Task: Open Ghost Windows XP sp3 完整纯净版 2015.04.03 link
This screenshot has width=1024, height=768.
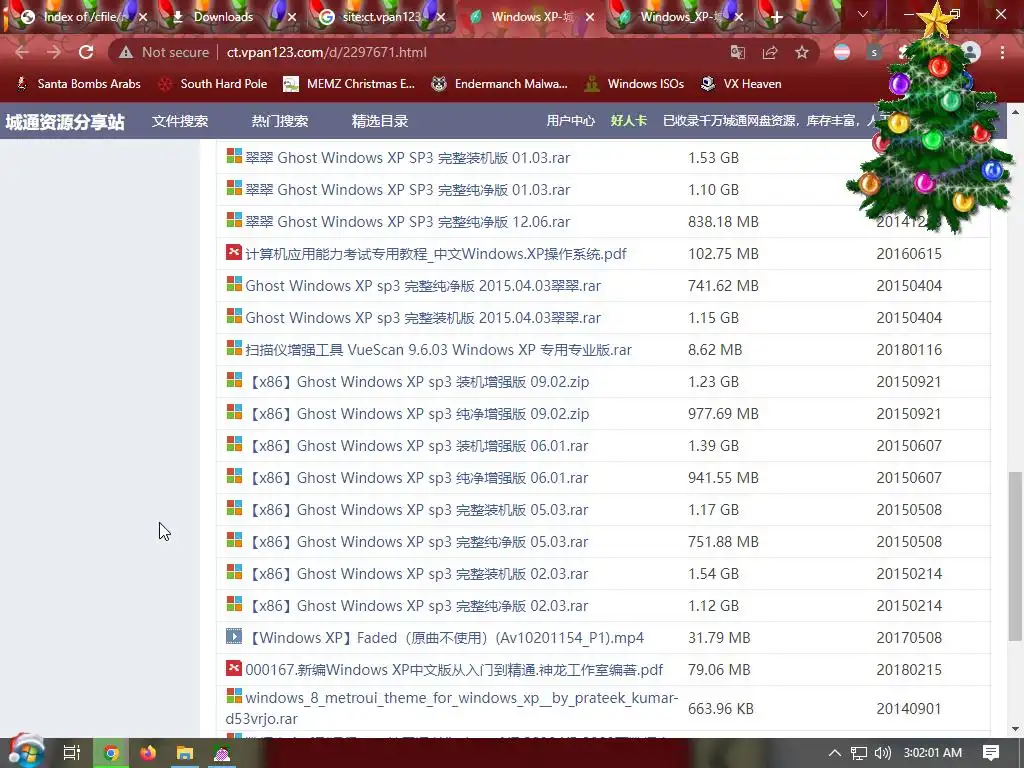Action: pos(423,285)
